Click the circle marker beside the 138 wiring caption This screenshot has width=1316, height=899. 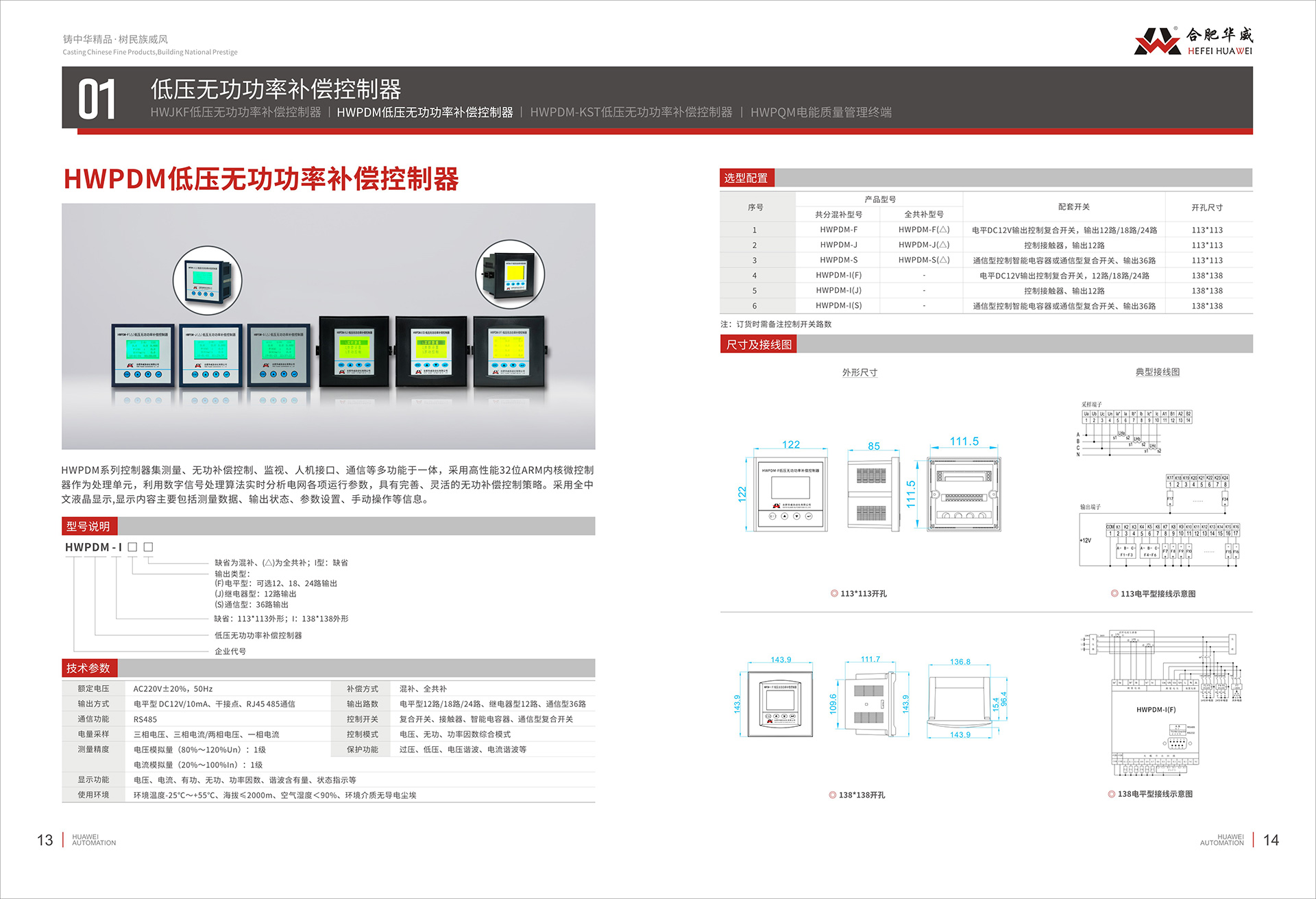[1112, 794]
